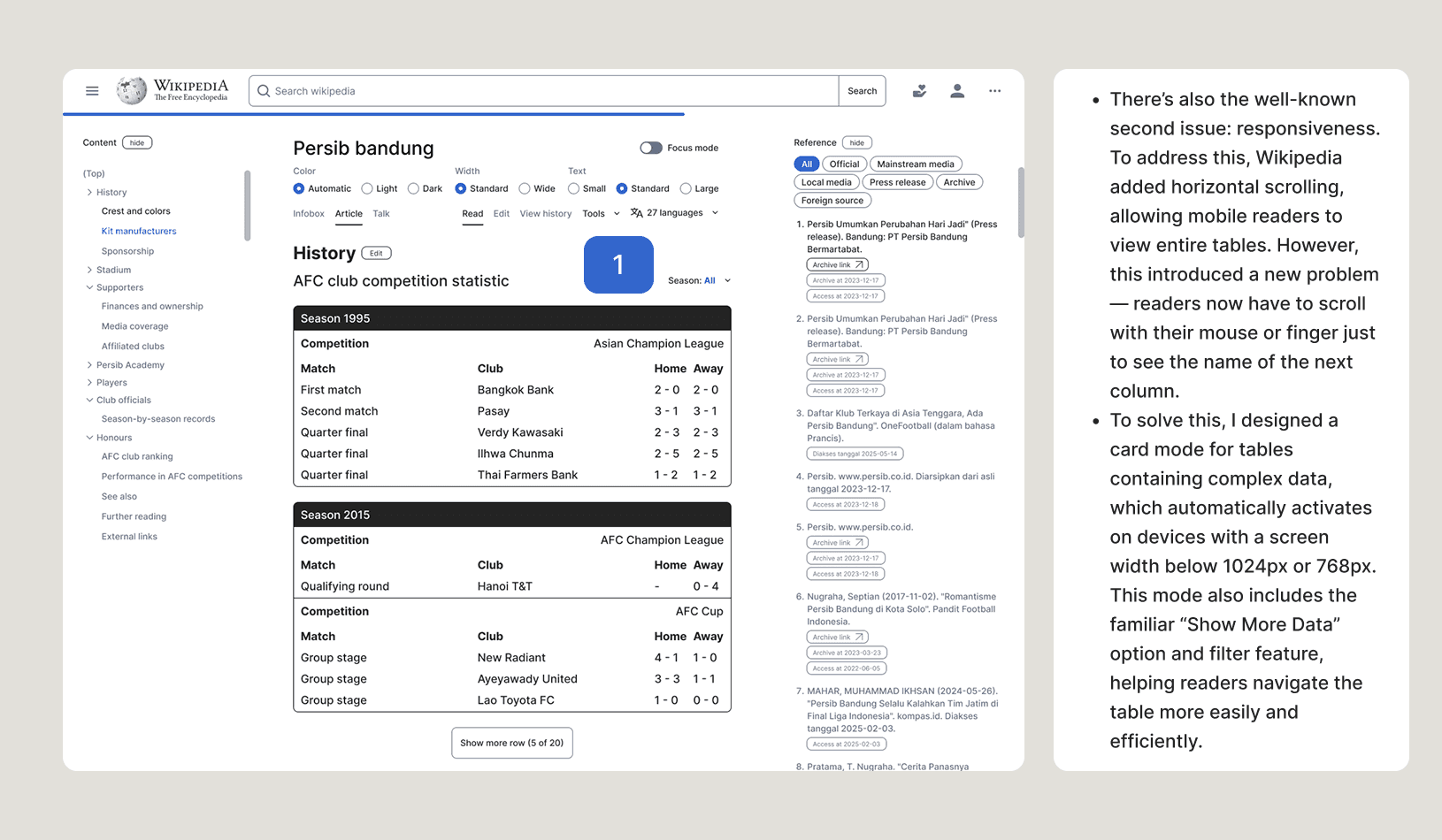Screen dimensions: 1442x840
Task: Switch to the Read tab
Action: [472, 213]
